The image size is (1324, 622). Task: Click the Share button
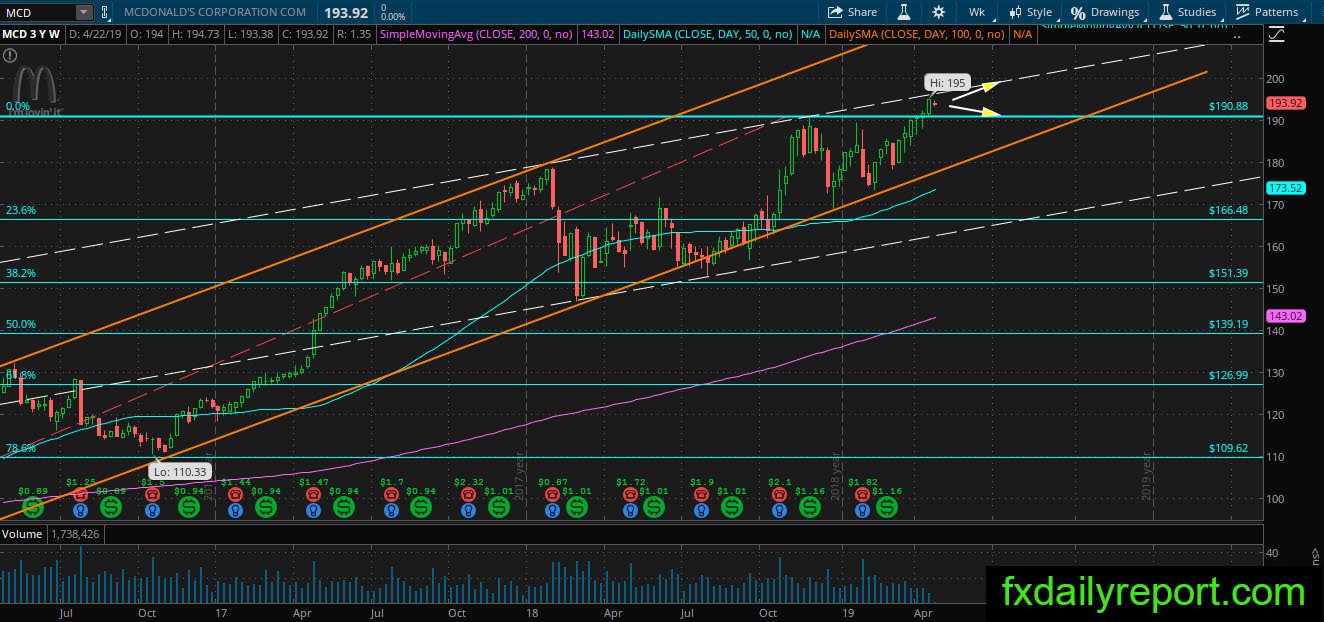[852, 12]
